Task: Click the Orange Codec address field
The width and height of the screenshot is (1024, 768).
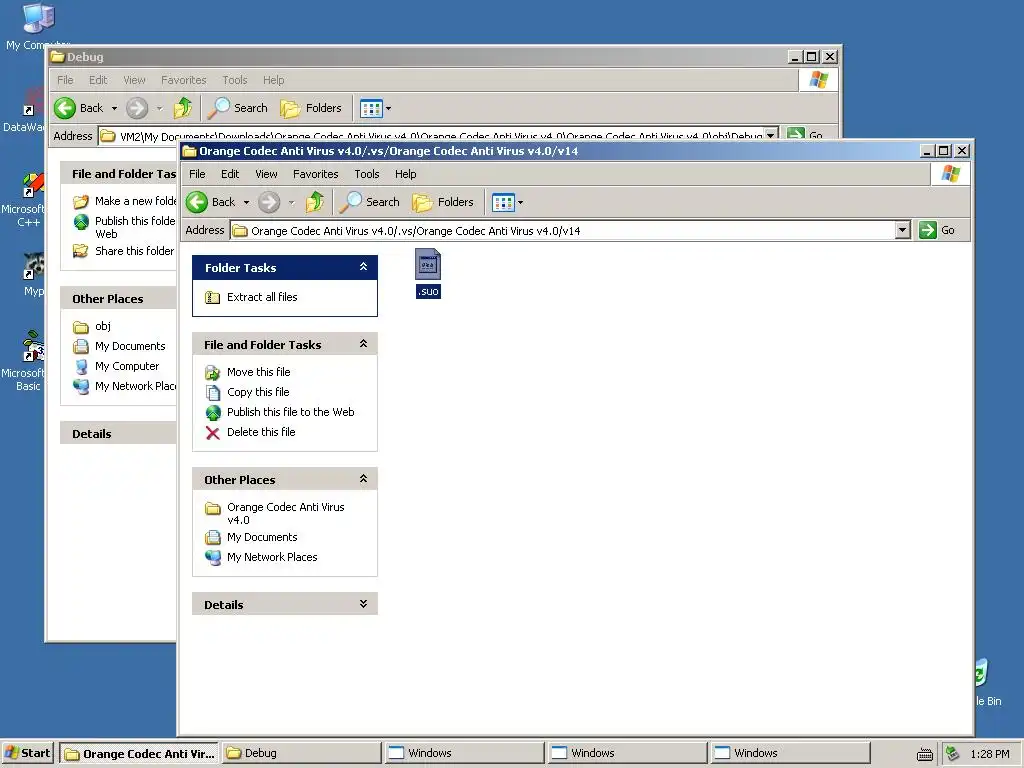Action: coord(564,231)
